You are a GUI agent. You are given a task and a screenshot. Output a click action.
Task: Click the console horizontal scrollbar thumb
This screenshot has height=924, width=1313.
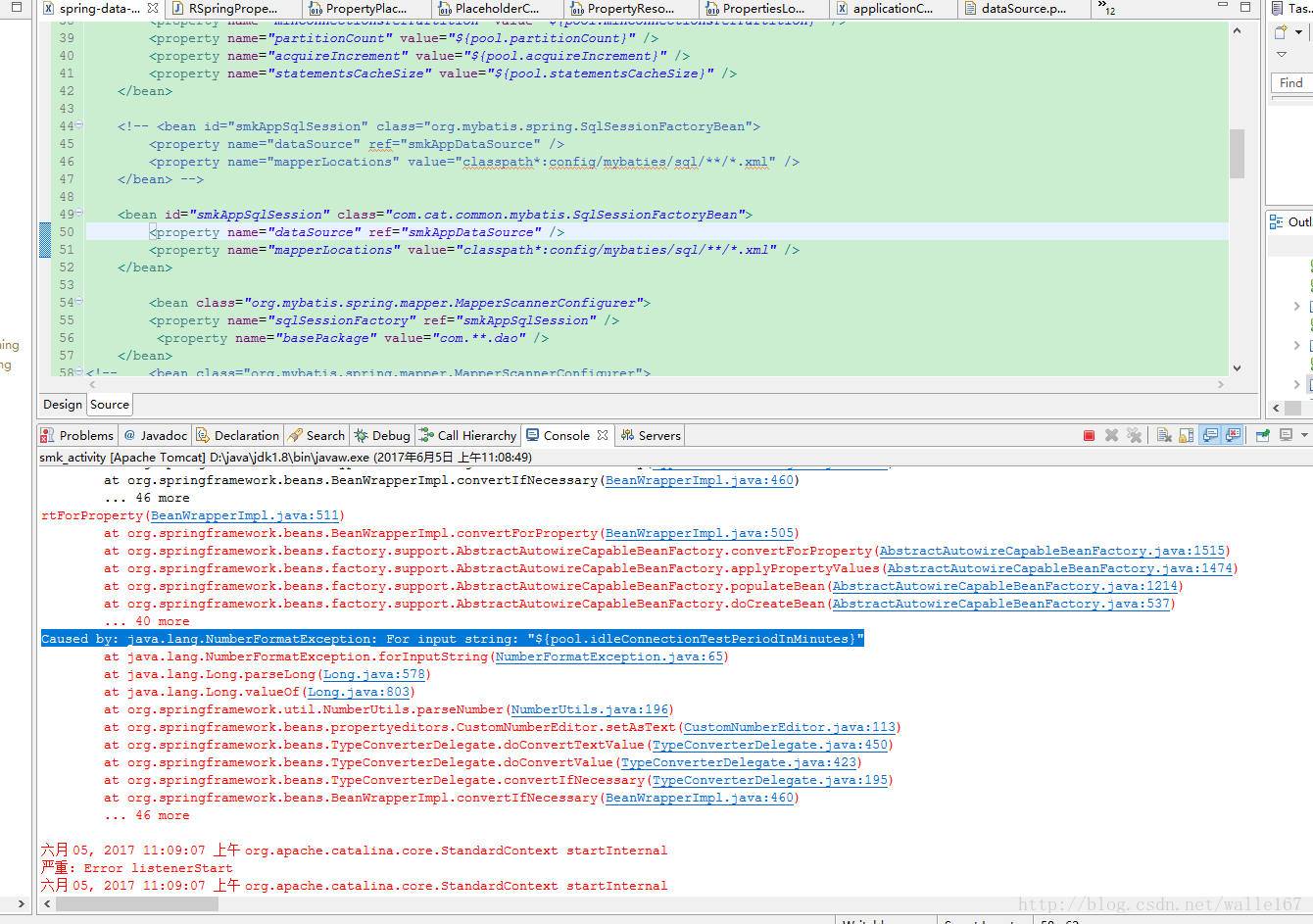[137, 904]
